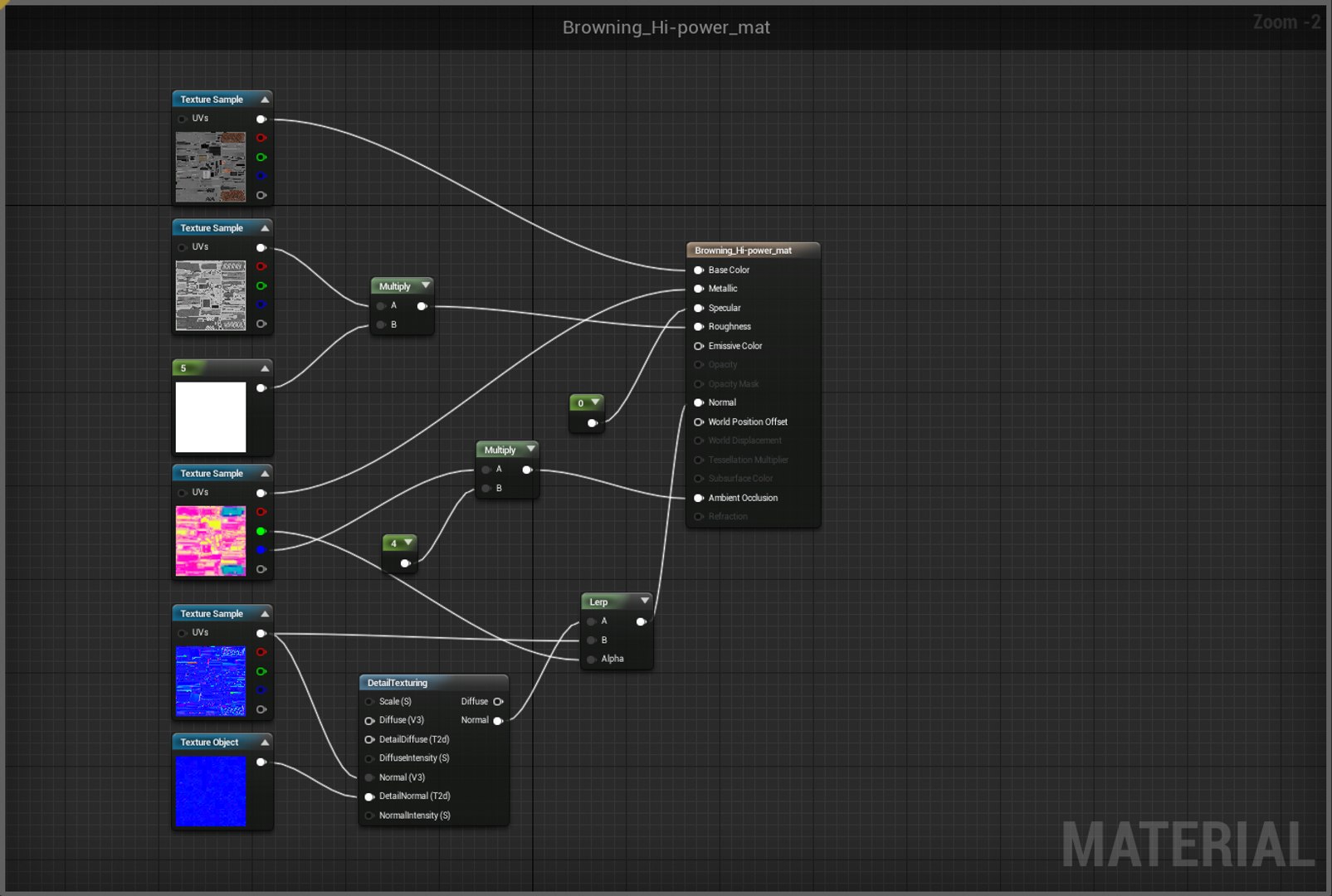Expand the Multiply node feeding Ambient Occlusion
1332x896 pixels.
tap(531, 449)
